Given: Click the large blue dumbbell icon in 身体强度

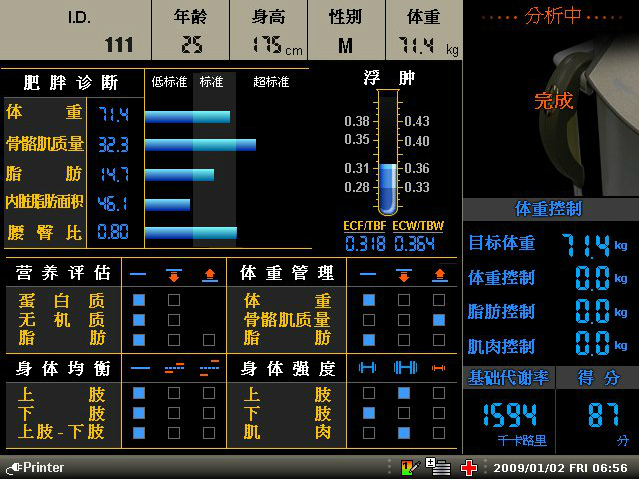Looking at the screenshot, I should pyautogui.click(x=403, y=368).
